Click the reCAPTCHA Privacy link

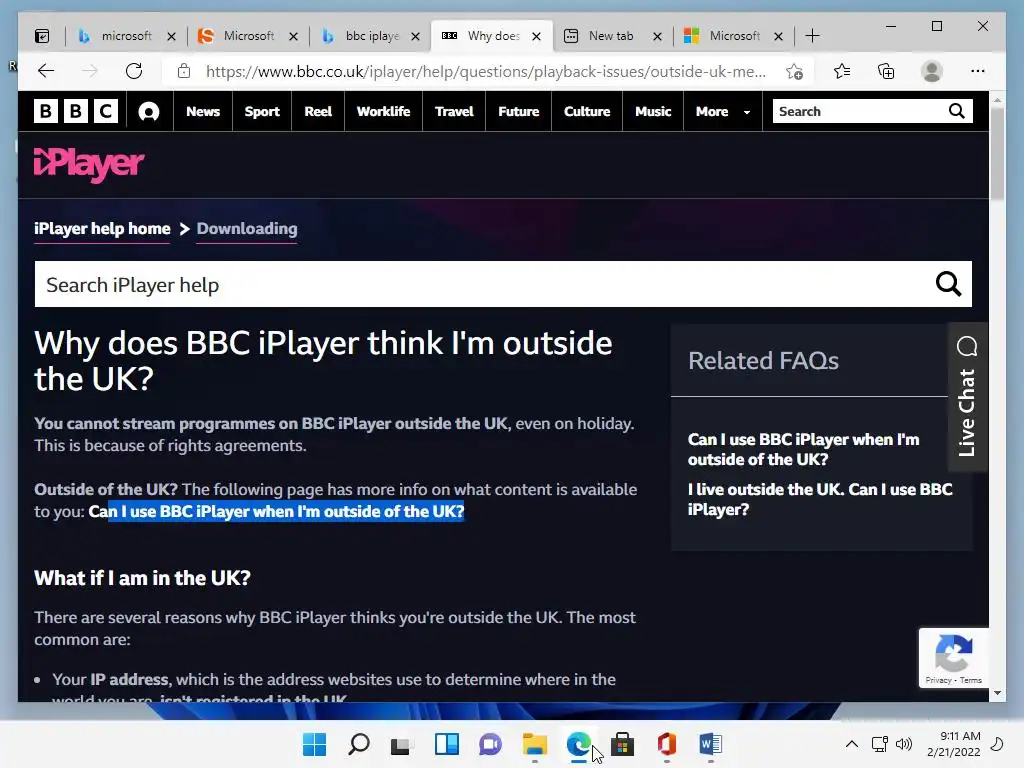[938, 680]
